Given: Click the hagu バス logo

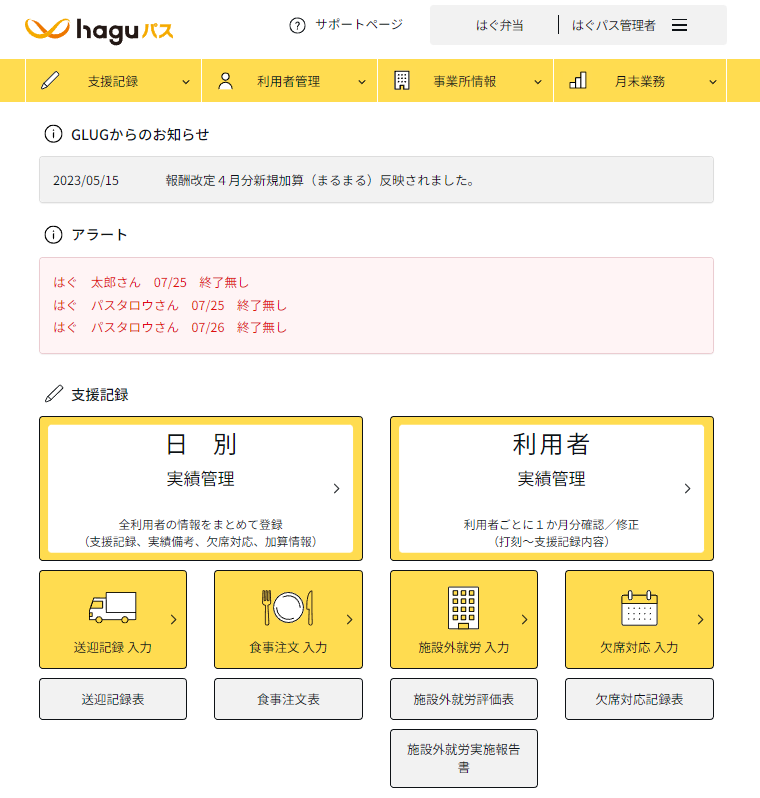Looking at the screenshot, I should tap(99, 29).
